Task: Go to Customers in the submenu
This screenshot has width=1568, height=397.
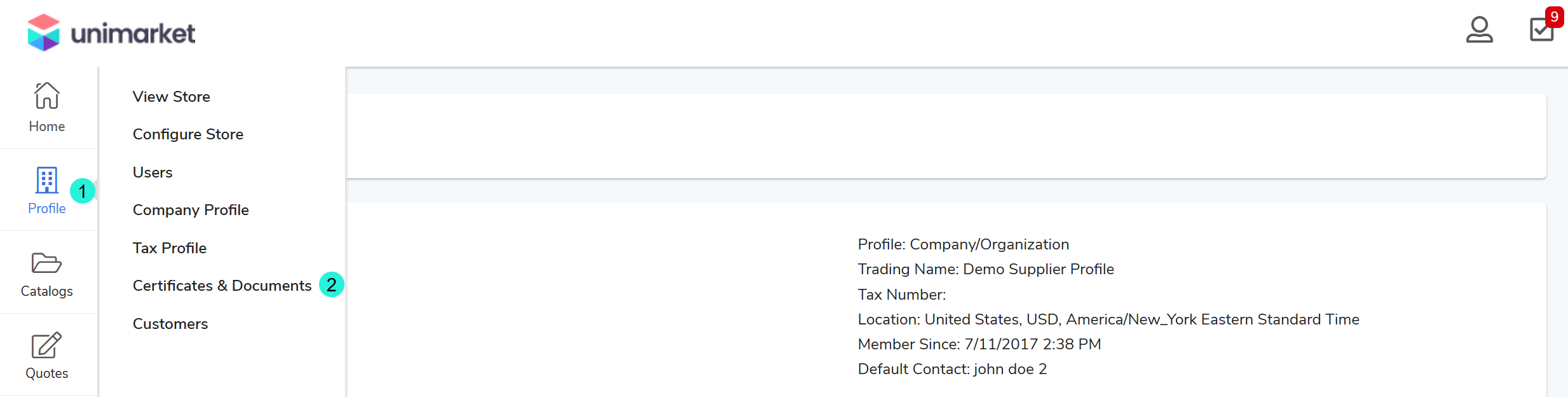Action: click(170, 324)
